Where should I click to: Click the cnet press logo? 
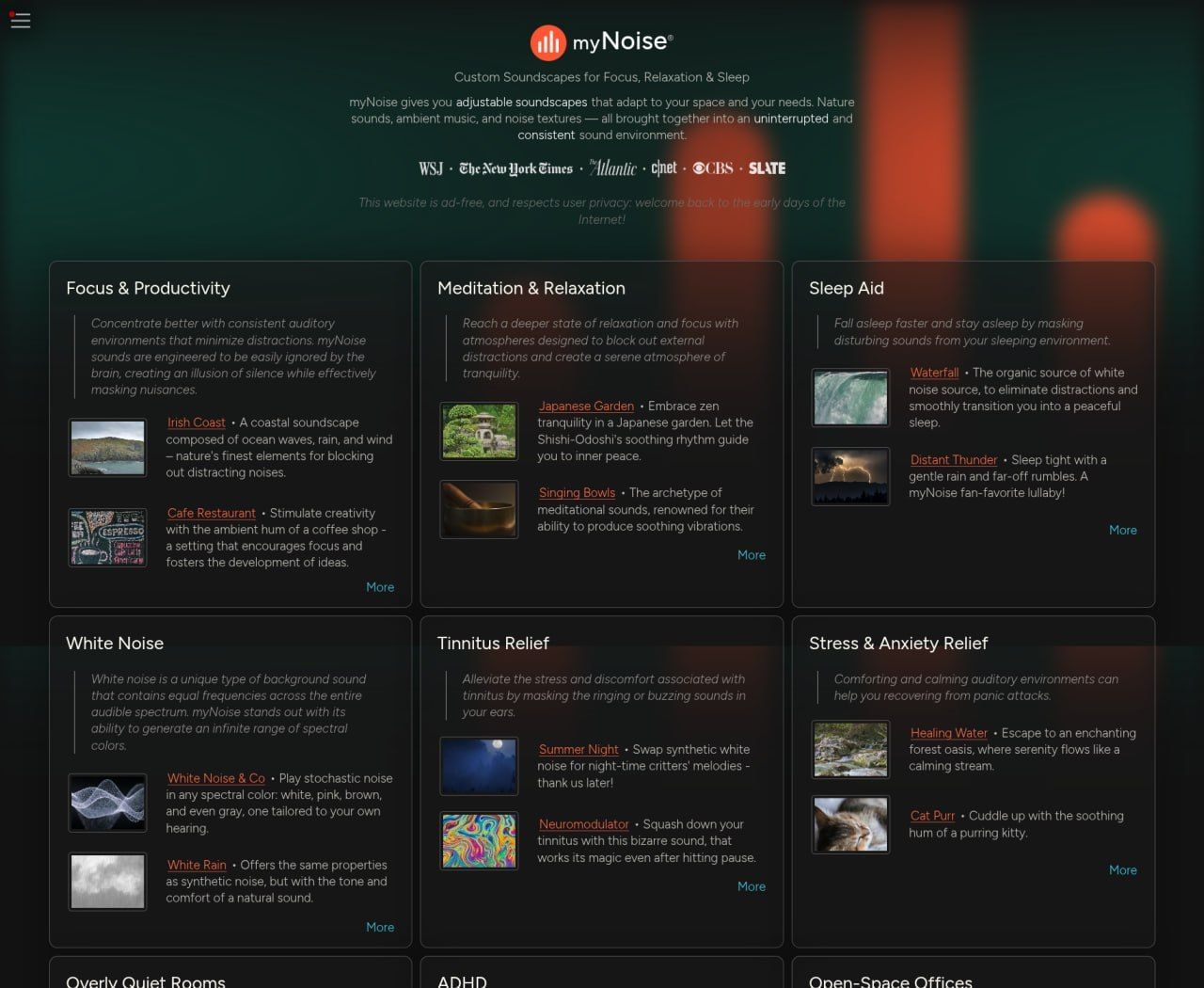coord(664,167)
